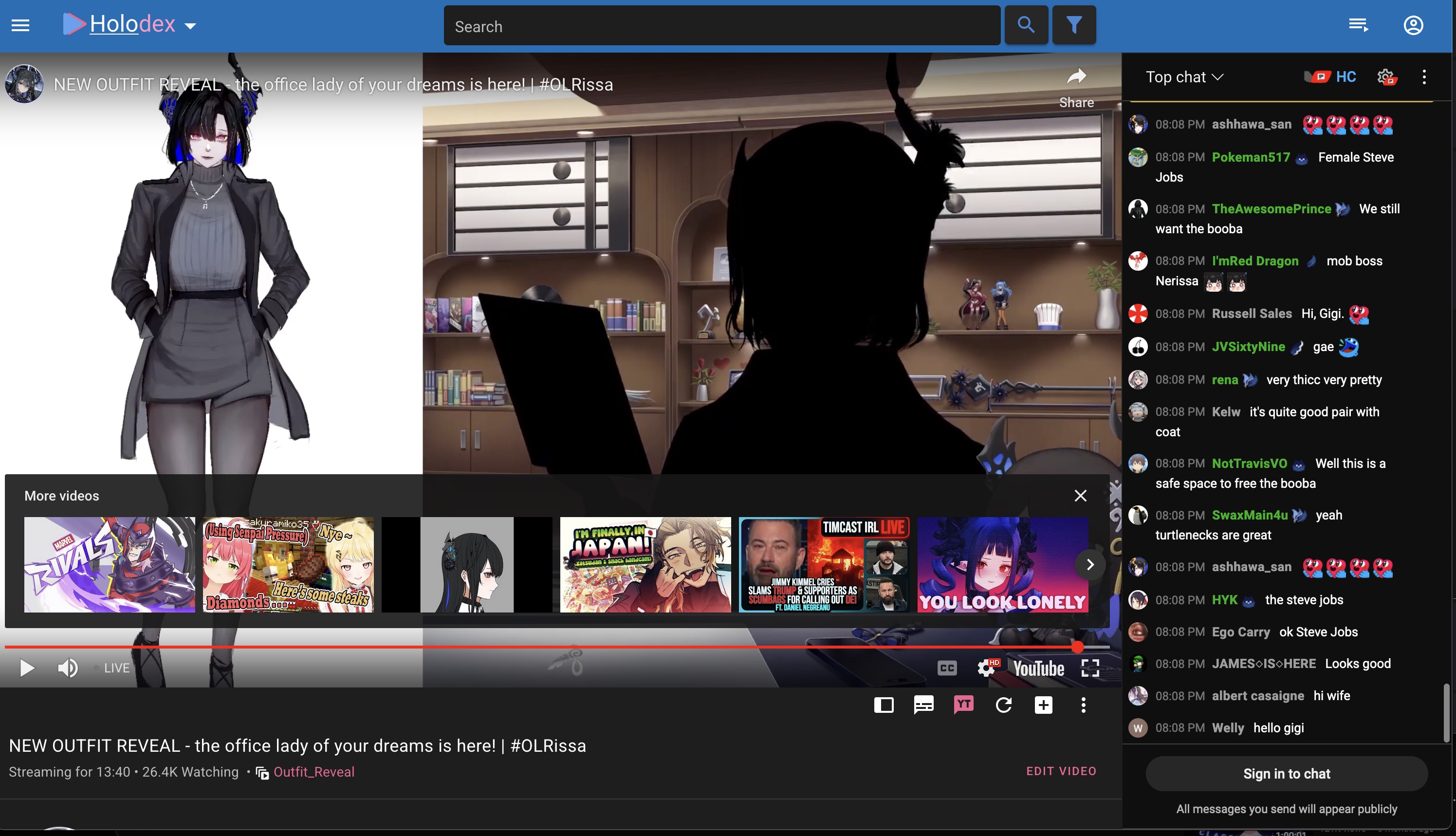Open video three-dot menu below player
Viewport: 1456px width, 836px height.
(x=1083, y=705)
